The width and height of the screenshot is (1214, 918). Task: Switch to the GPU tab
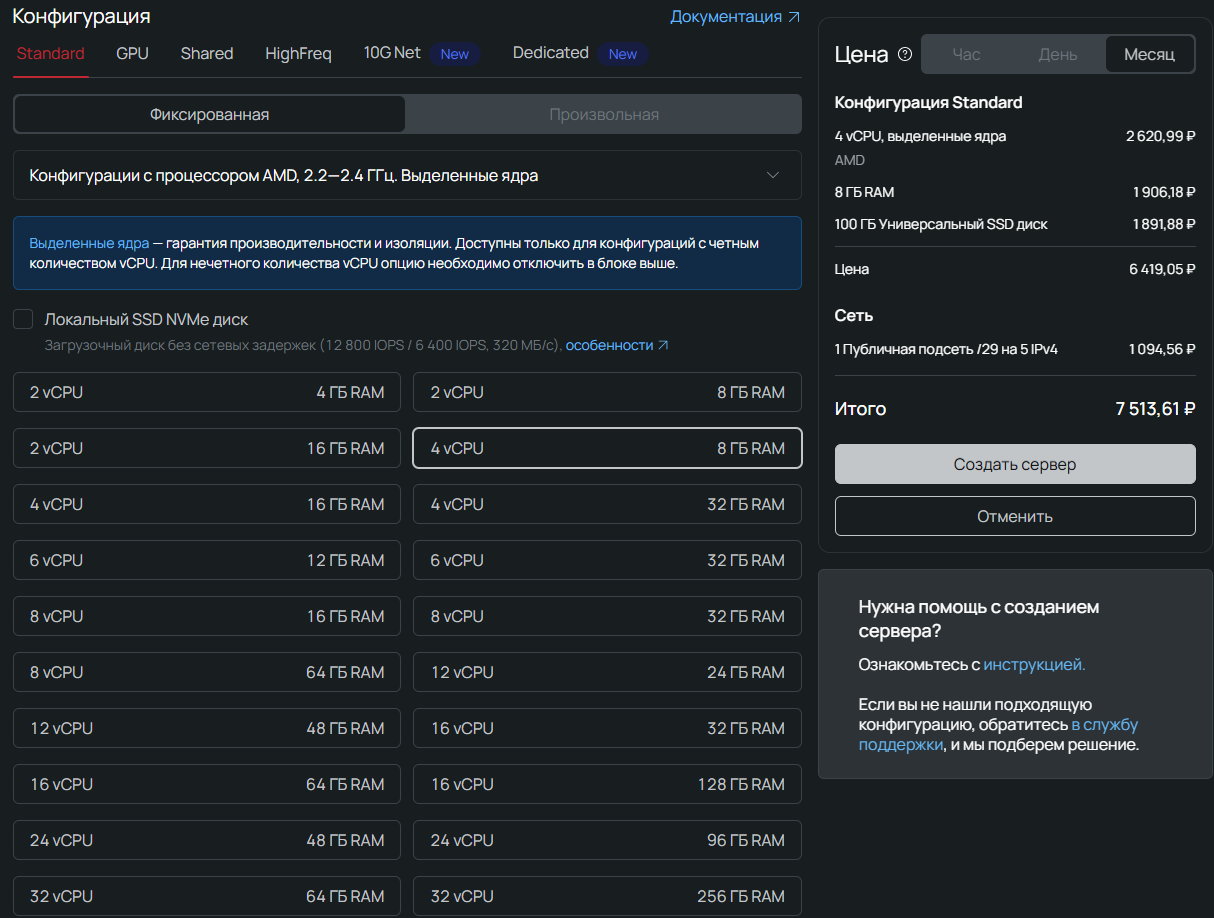[x=132, y=54]
